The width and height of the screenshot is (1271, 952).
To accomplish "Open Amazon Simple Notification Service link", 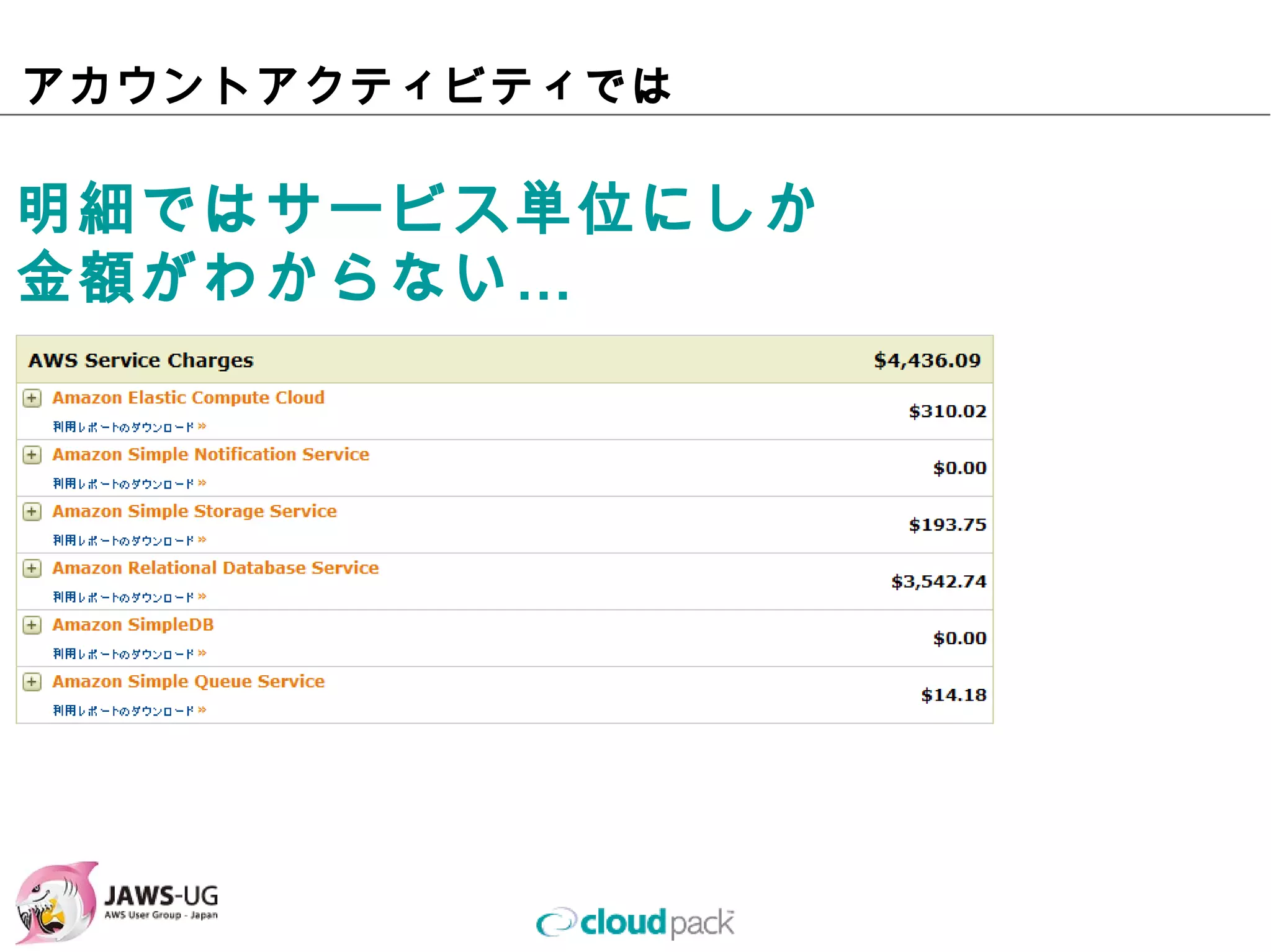I will [x=210, y=454].
